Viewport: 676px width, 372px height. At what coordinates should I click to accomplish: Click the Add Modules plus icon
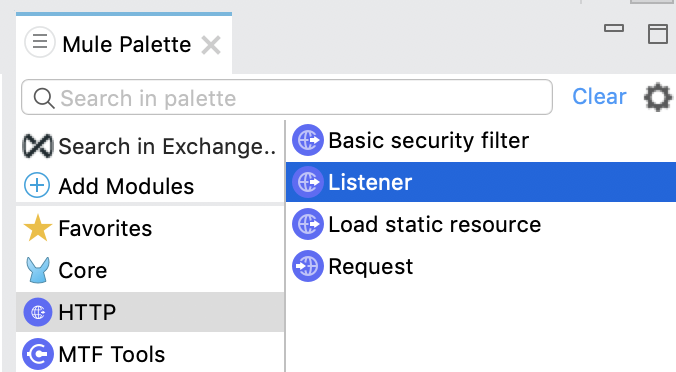37,186
